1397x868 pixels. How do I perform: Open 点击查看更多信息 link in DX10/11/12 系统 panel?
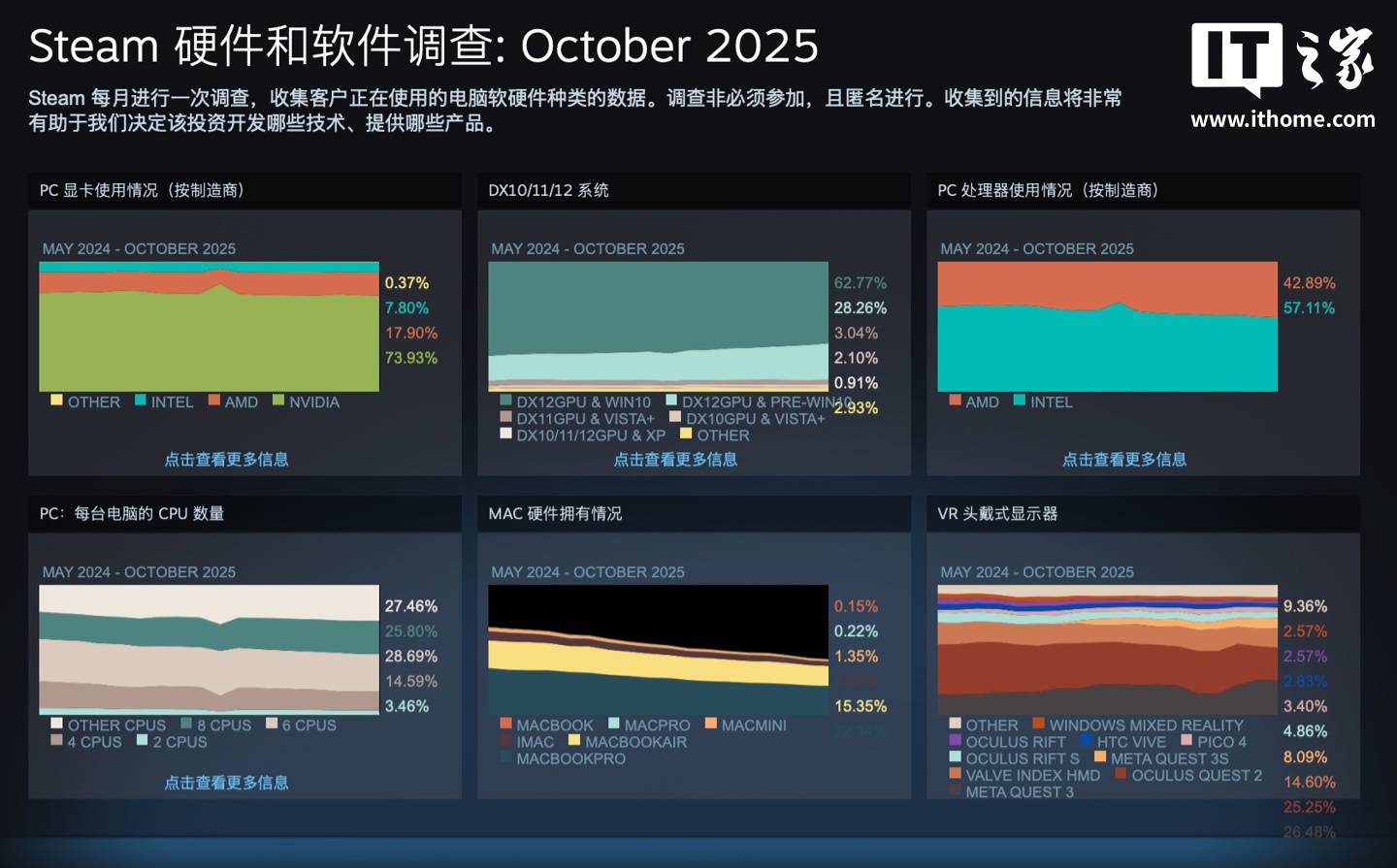(675, 459)
